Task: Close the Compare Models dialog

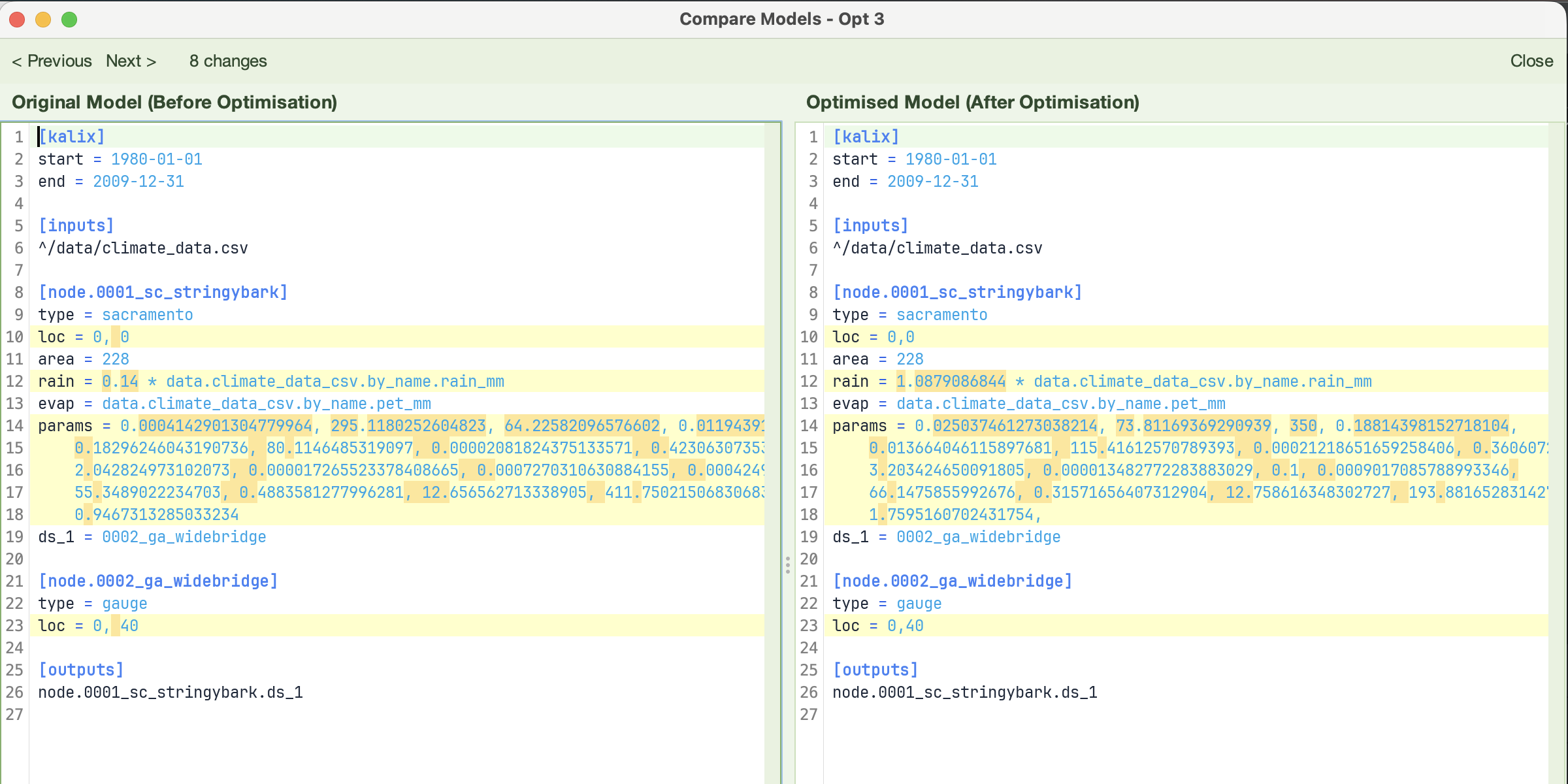Action: [1531, 61]
